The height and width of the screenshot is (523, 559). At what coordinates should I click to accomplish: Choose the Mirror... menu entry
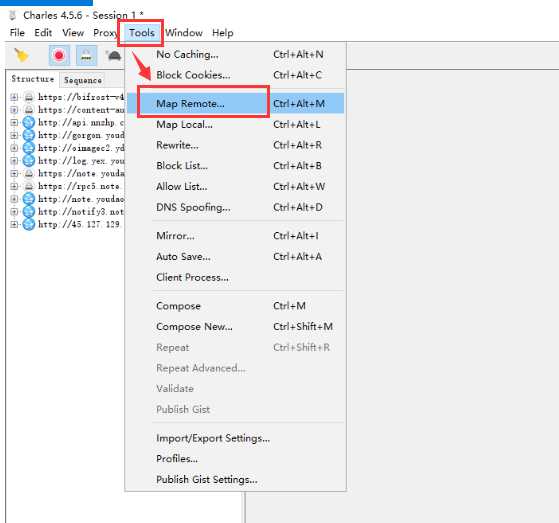click(235, 236)
